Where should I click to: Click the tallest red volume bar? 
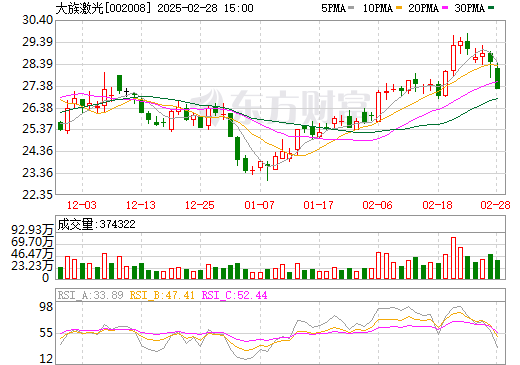(x=453, y=258)
